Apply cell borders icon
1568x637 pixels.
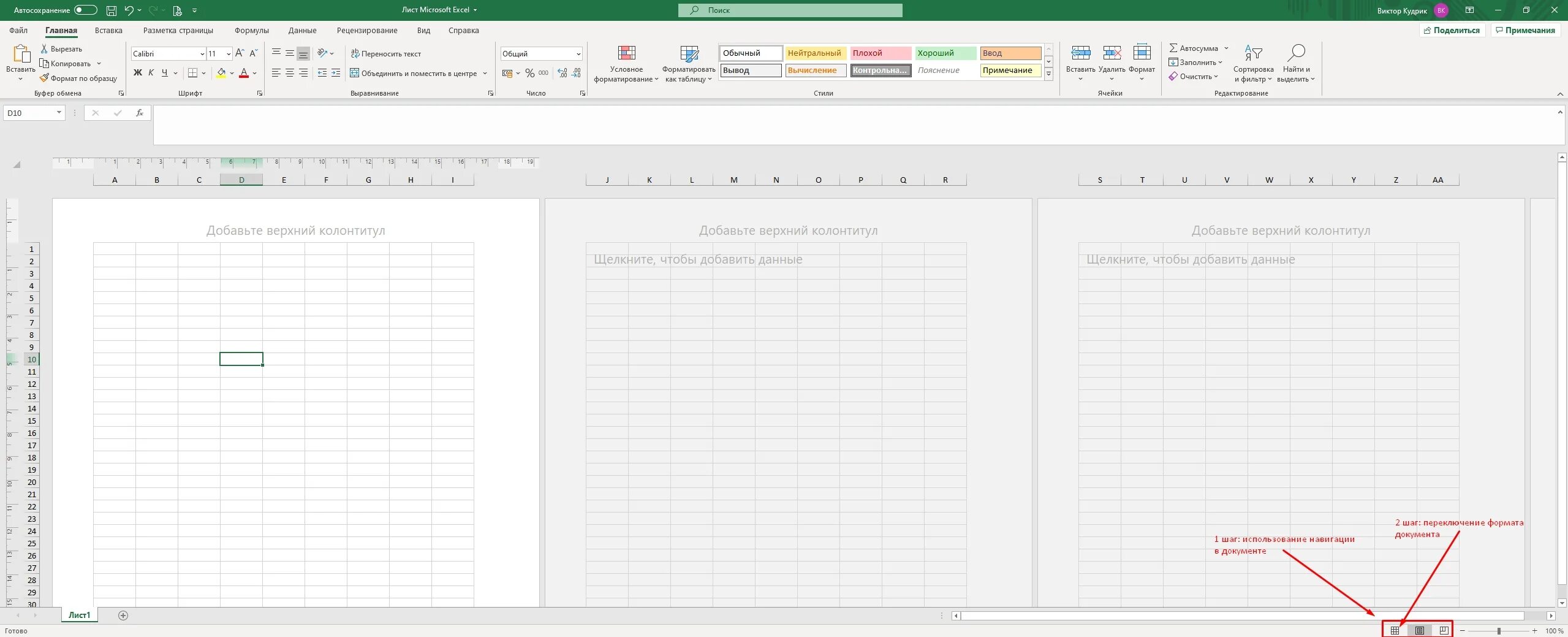192,73
